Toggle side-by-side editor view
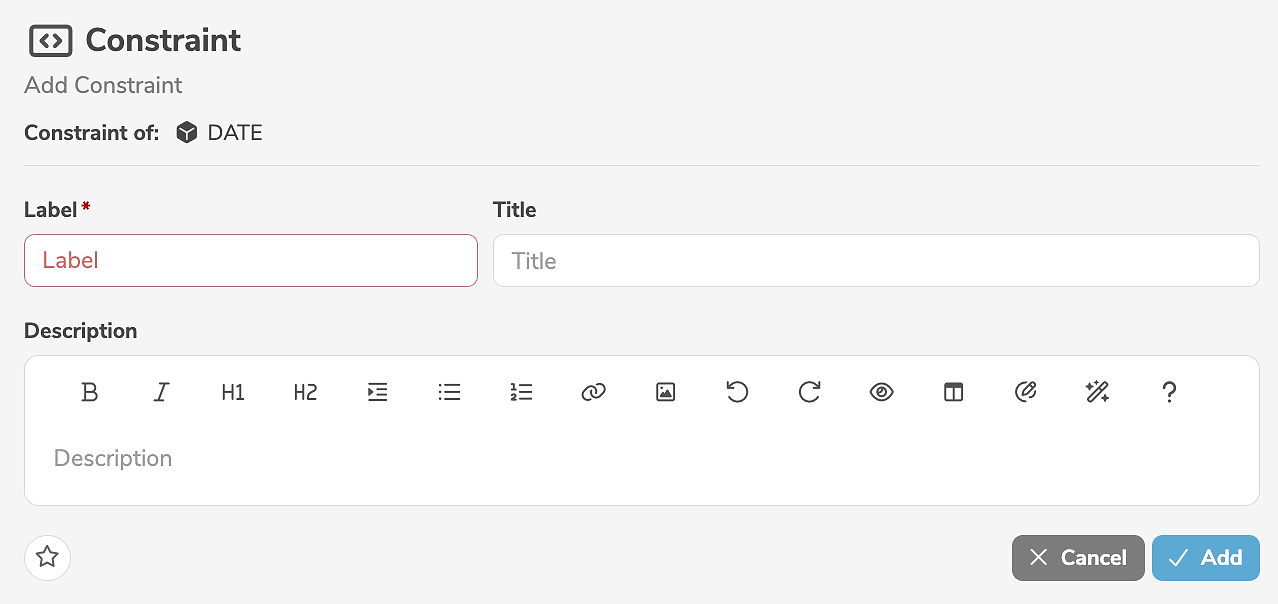The width and height of the screenshot is (1278, 604). click(x=953, y=393)
